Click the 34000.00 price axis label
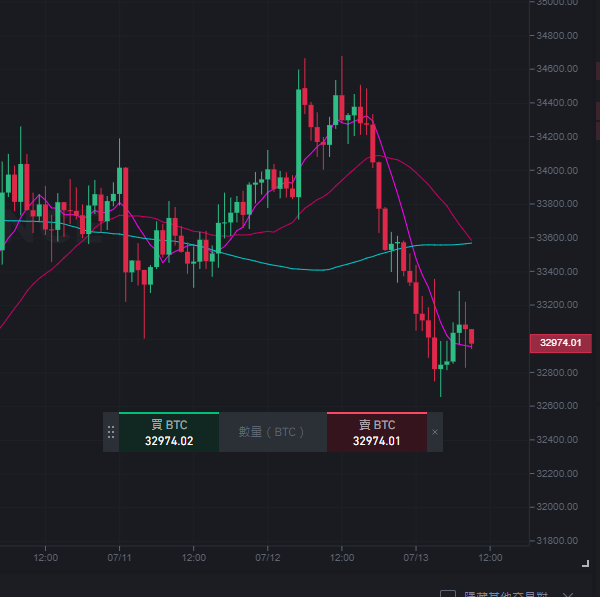Image resolution: width=600 pixels, height=597 pixels. click(557, 170)
